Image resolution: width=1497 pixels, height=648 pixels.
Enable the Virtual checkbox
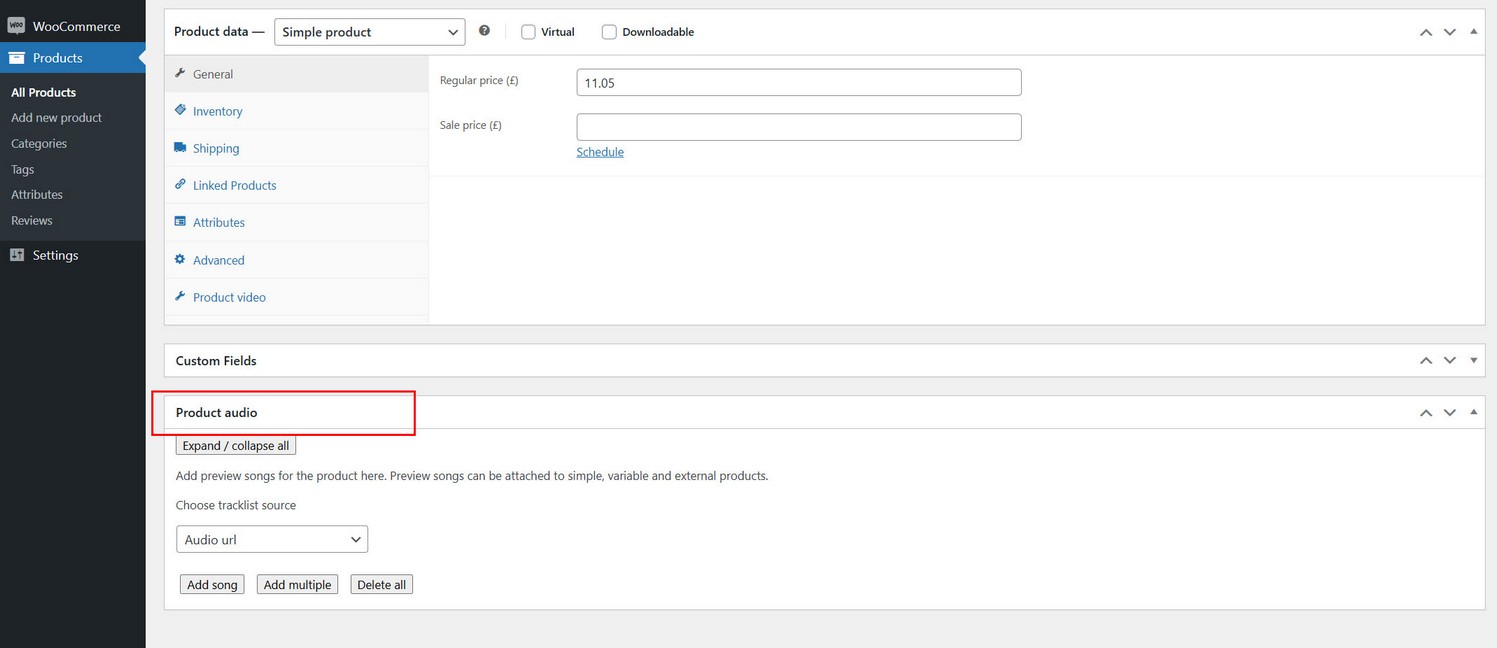(x=528, y=32)
